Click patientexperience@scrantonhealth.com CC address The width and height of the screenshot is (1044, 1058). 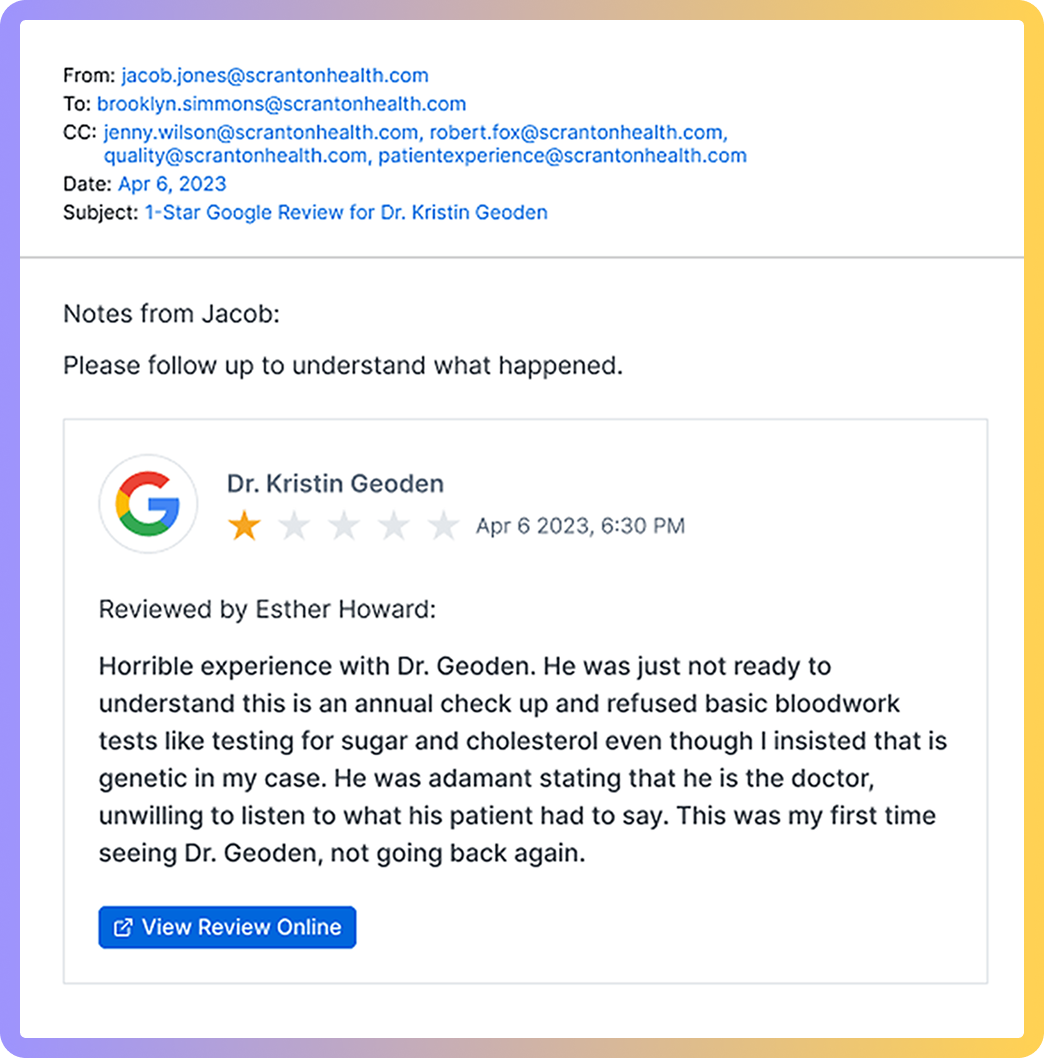pos(562,156)
